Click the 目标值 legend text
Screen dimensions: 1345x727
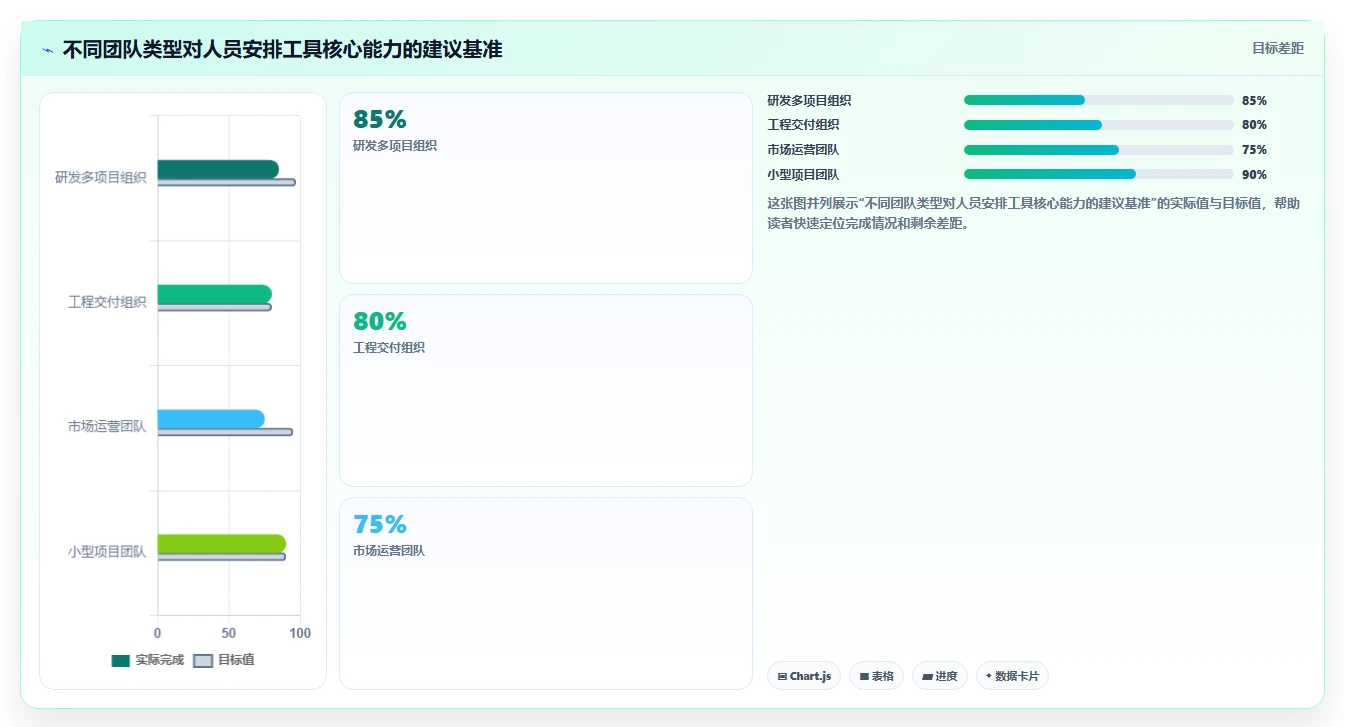[x=236, y=660]
